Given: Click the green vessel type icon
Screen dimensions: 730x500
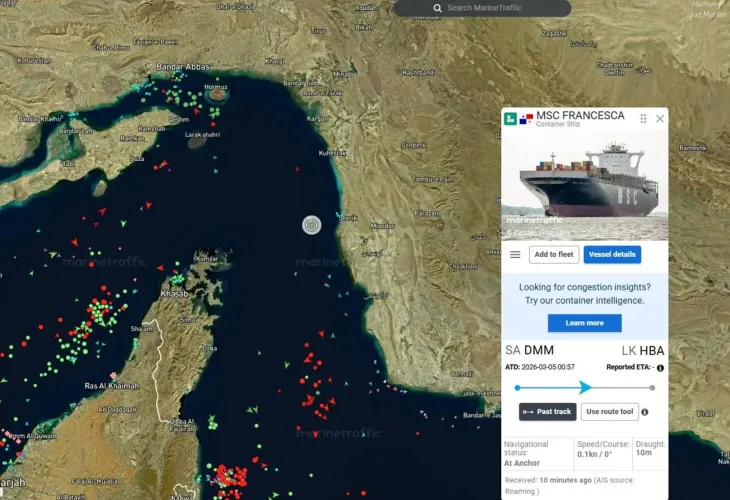Looking at the screenshot, I should [510, 119].
